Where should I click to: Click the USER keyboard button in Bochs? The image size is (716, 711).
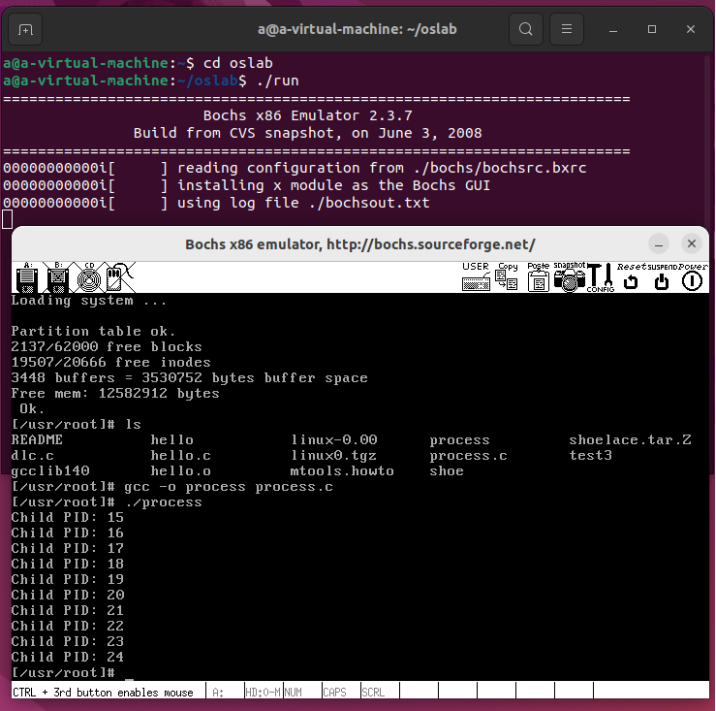point(476,277)
